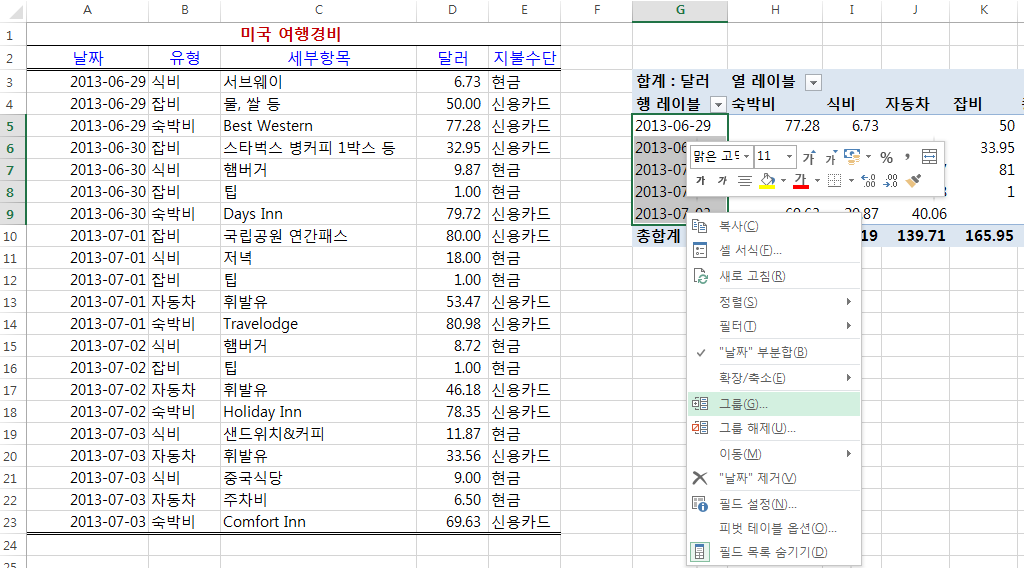Click pivot 총합계 row label
Screen dimensions: 1024x568
[658, 236]
